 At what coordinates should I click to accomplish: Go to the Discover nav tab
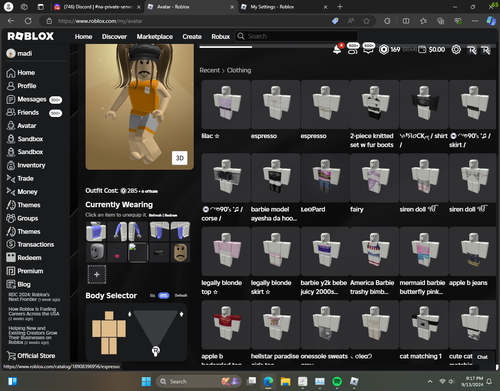click(114, 37)
